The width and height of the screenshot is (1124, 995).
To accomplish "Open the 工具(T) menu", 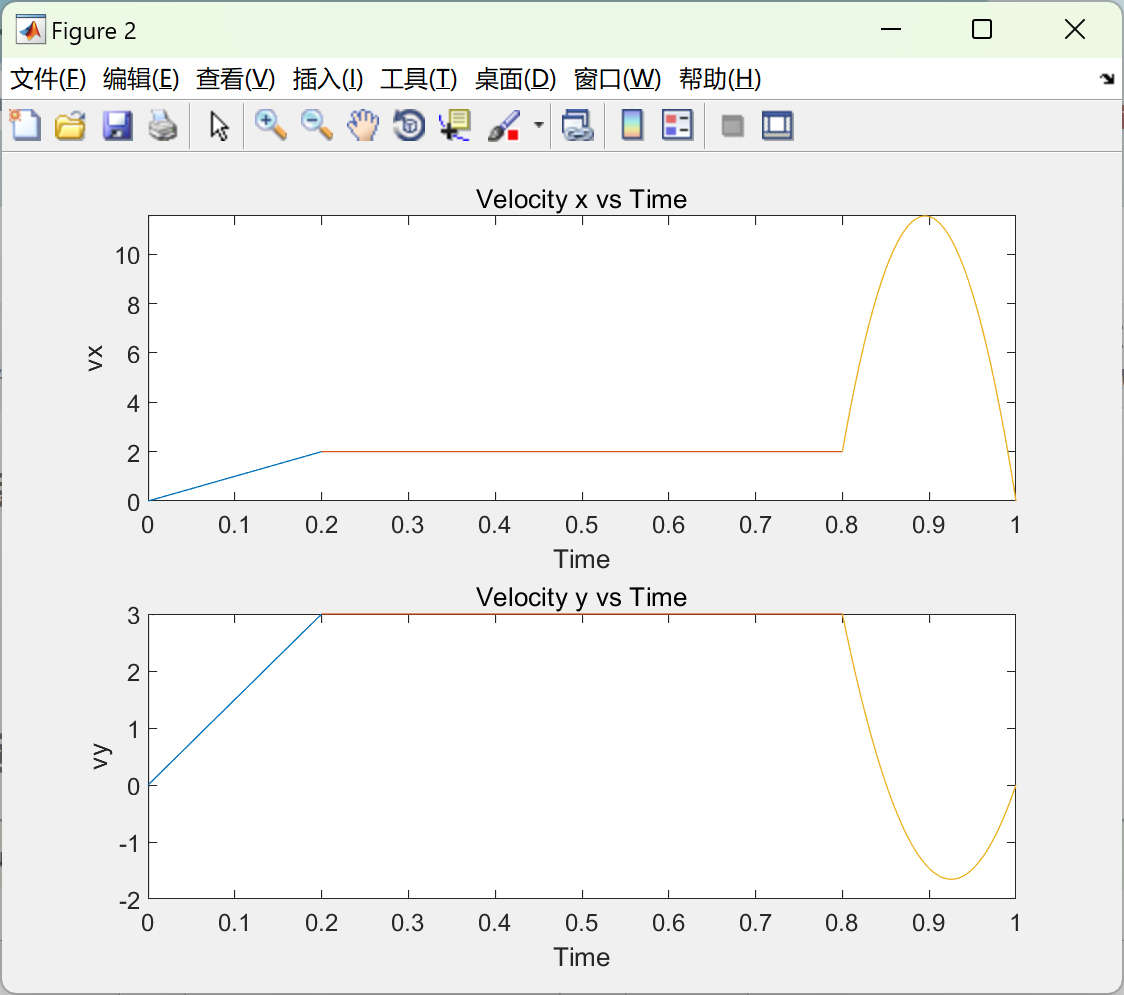I will pos(419,79).
